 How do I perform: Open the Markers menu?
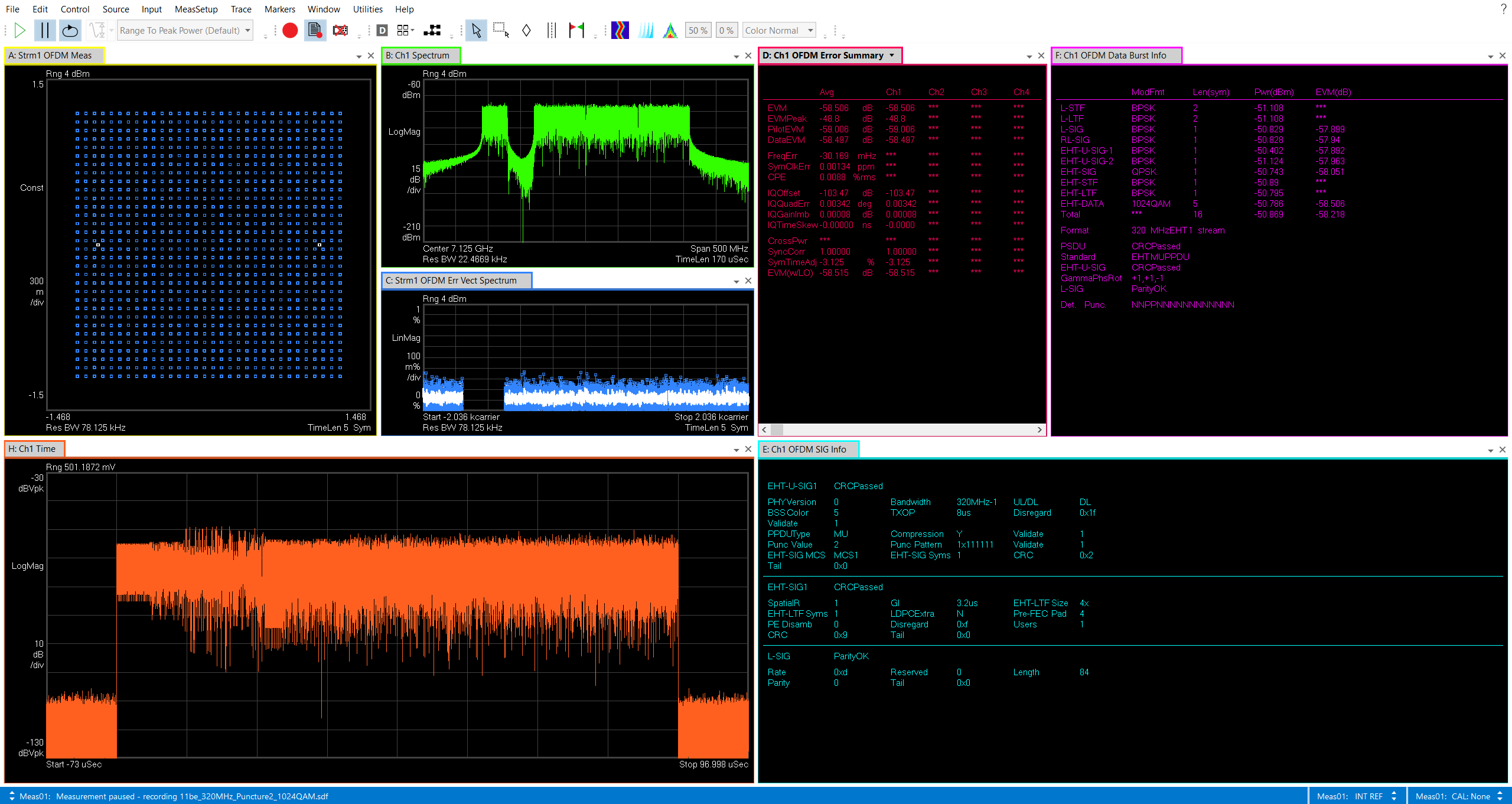(279, 9)
